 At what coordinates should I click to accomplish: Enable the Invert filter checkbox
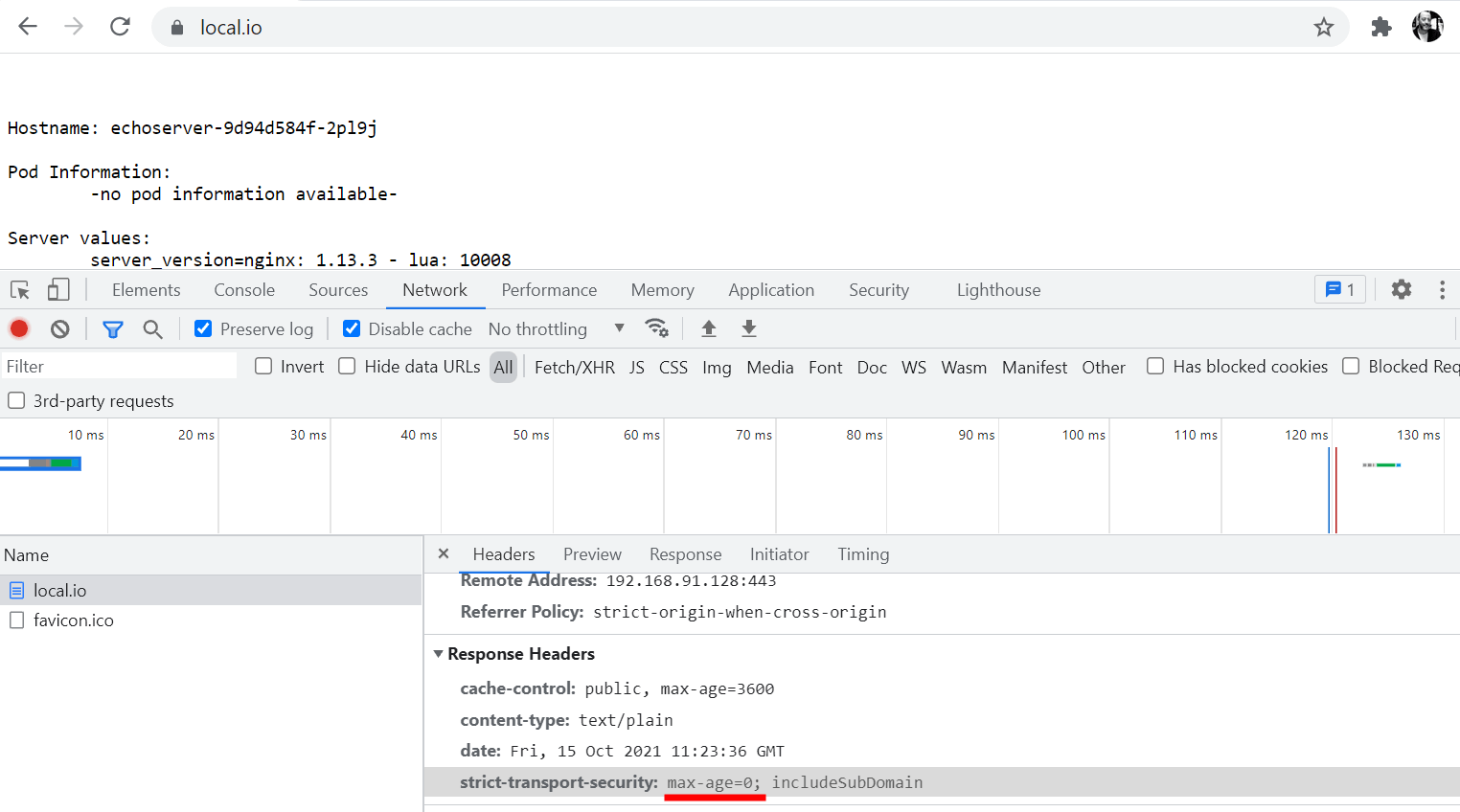tap(263, 366)
